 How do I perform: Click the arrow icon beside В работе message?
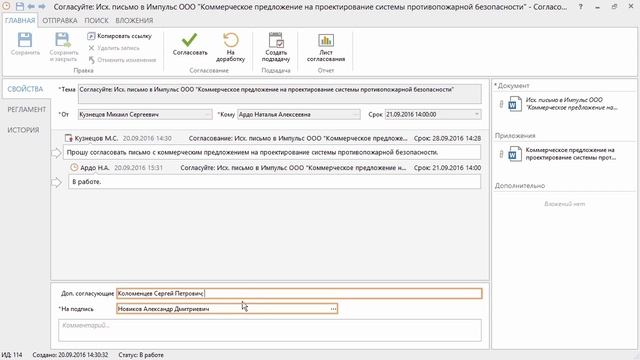[56, 182]
